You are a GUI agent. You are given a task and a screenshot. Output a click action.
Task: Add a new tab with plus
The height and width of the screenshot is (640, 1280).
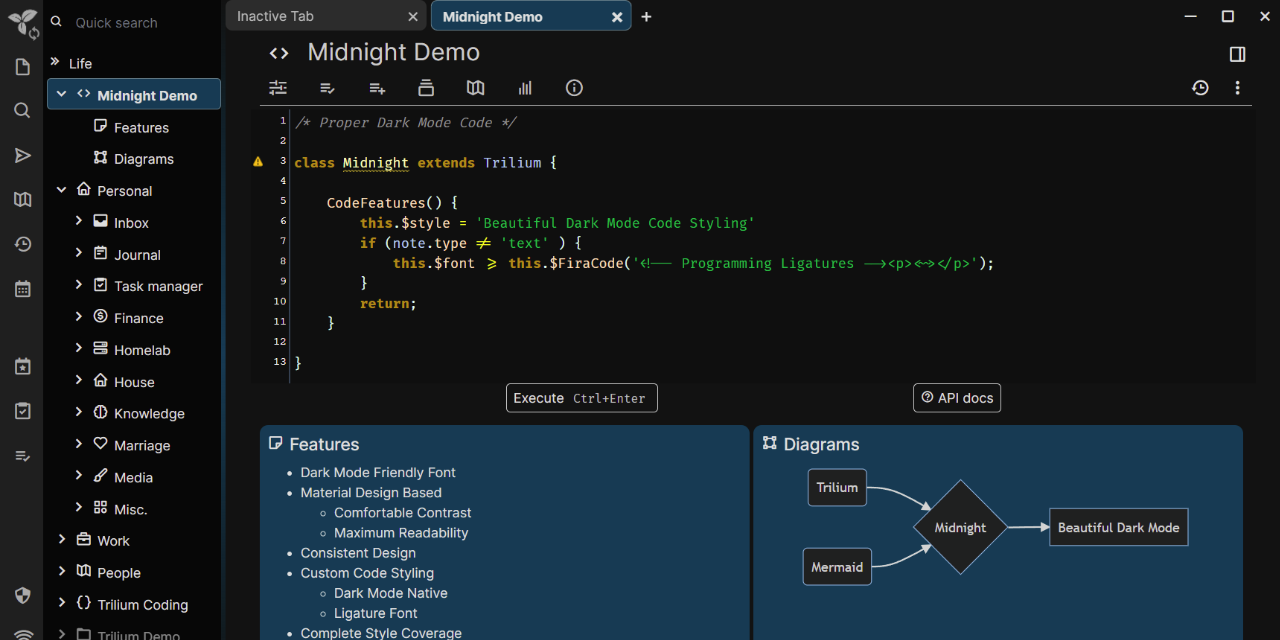pyautogui.click(x=646, y=17)
